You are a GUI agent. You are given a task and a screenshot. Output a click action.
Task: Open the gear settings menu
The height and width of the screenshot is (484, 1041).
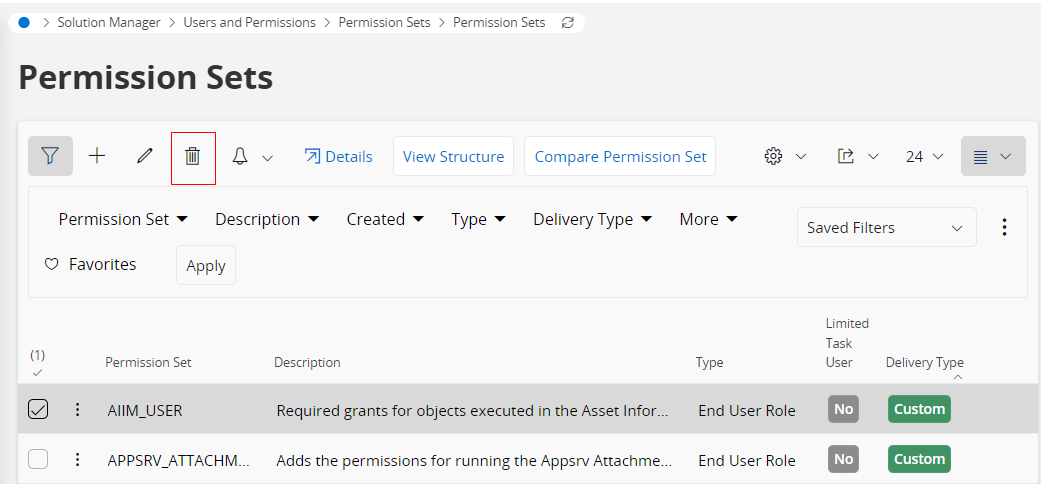click(773, 156)
